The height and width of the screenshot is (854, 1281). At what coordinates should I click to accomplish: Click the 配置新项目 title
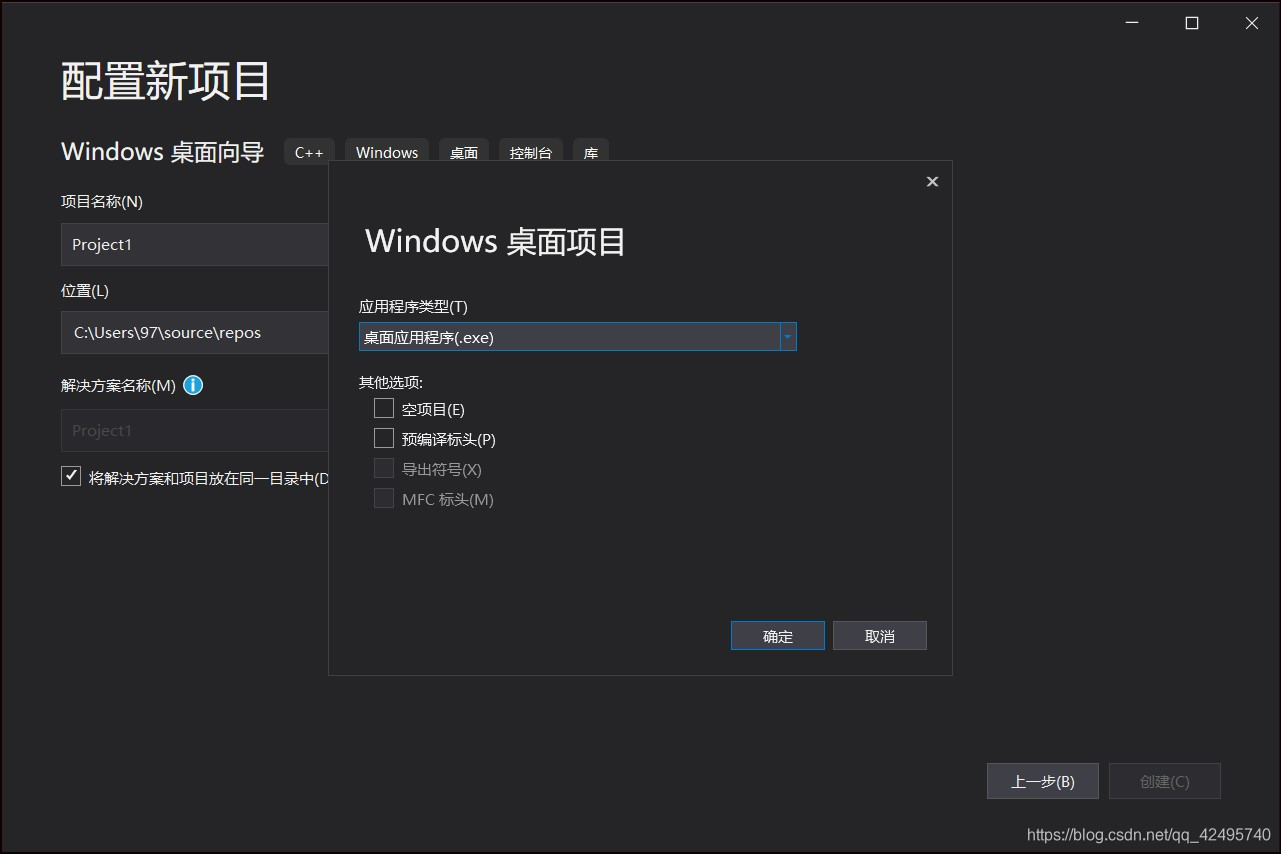tap(166, 81)
